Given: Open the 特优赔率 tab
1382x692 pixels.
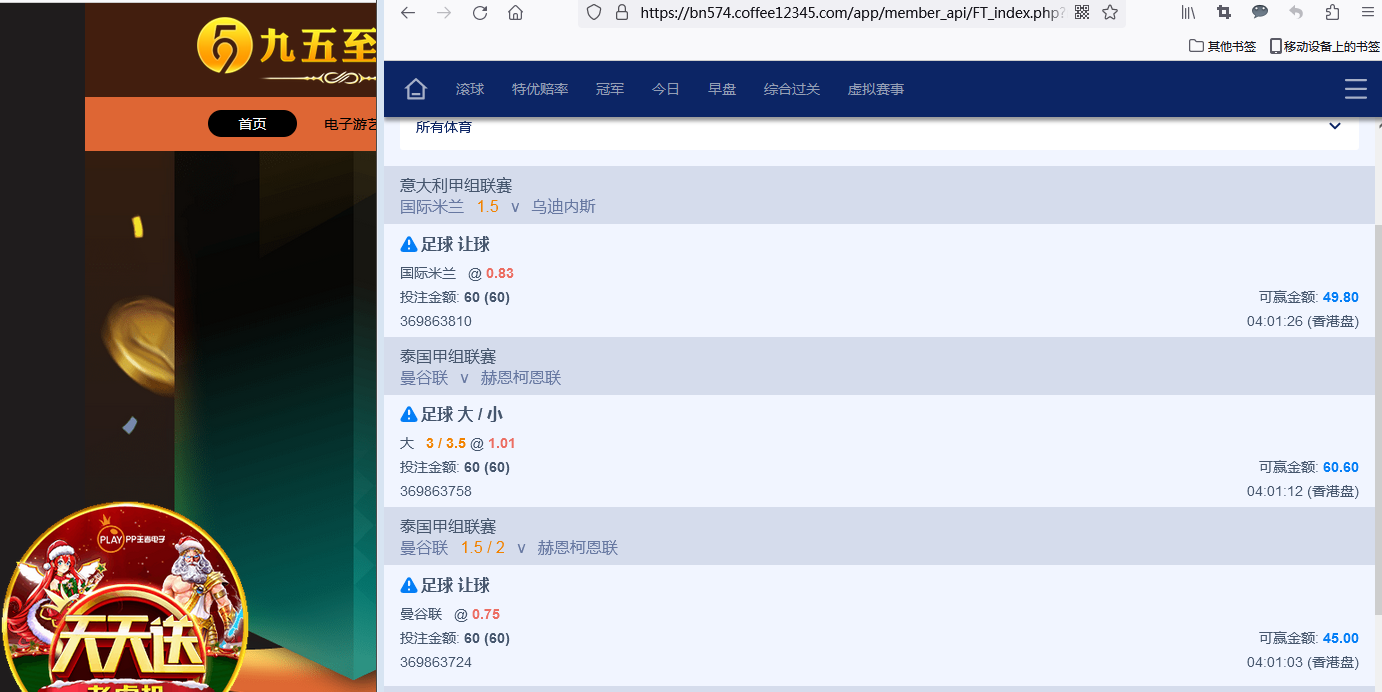Looking at the screenshot, I should click(540, 89).
